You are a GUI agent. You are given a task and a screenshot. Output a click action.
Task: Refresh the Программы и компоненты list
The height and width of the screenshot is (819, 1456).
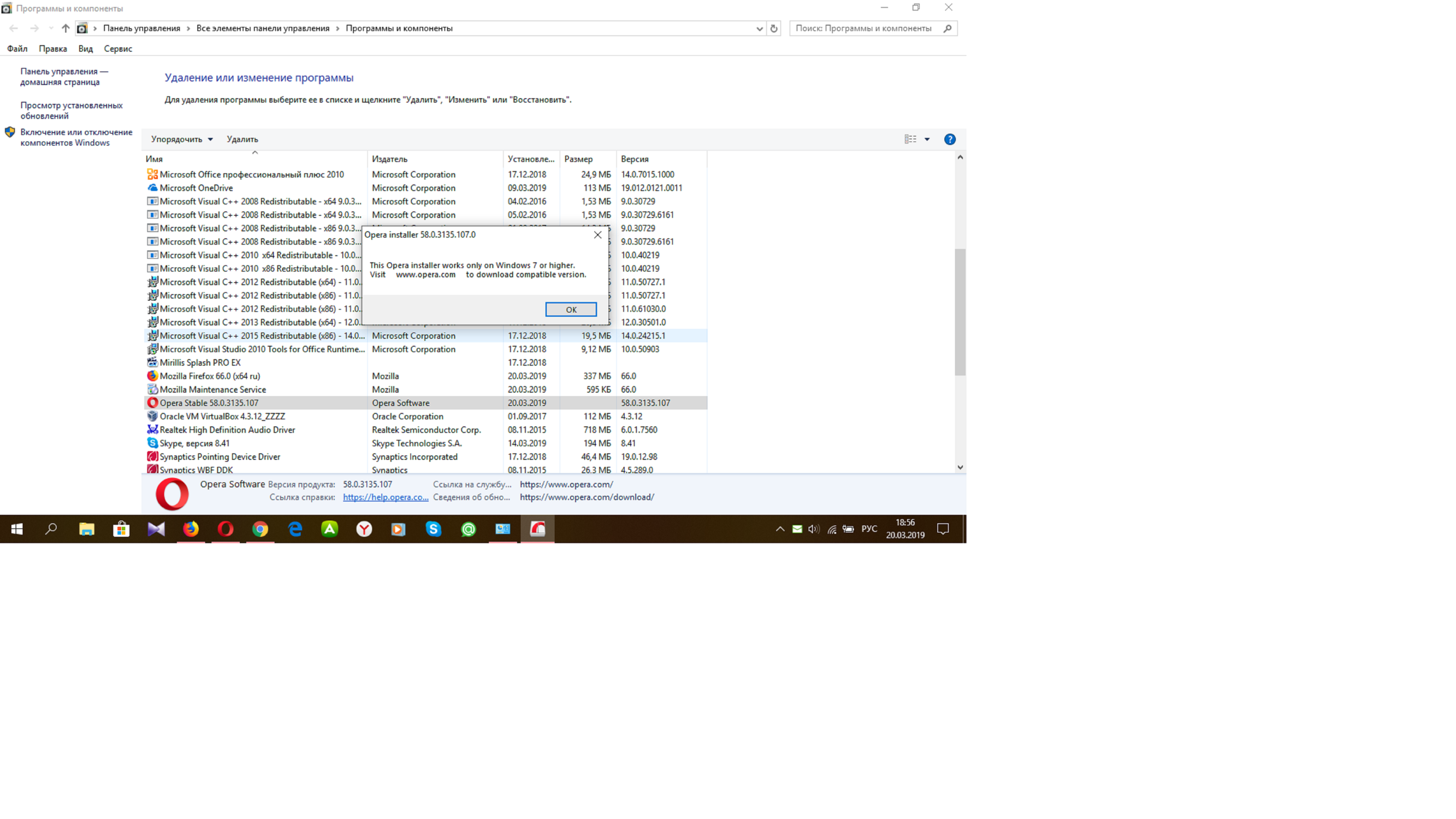[774, 28]
